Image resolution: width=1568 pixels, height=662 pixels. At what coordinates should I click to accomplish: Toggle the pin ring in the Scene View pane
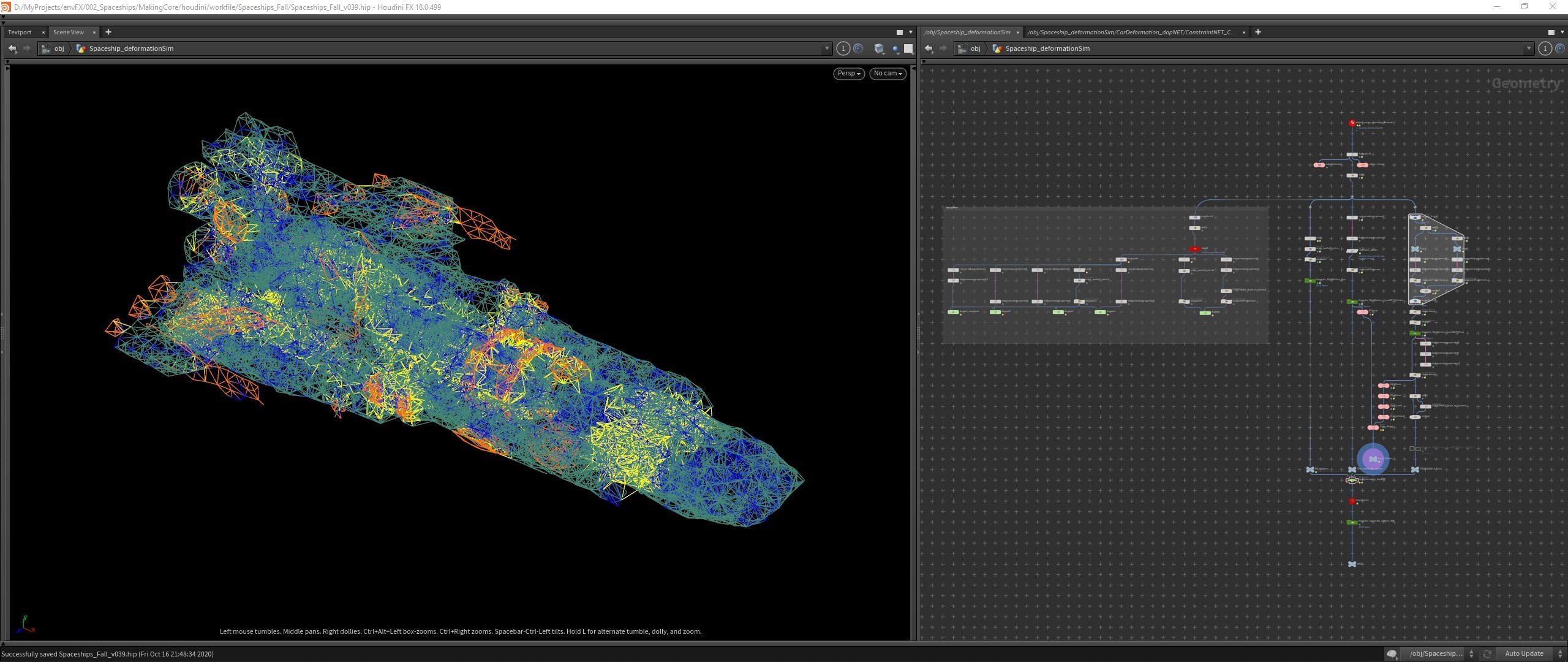[858, 48]
